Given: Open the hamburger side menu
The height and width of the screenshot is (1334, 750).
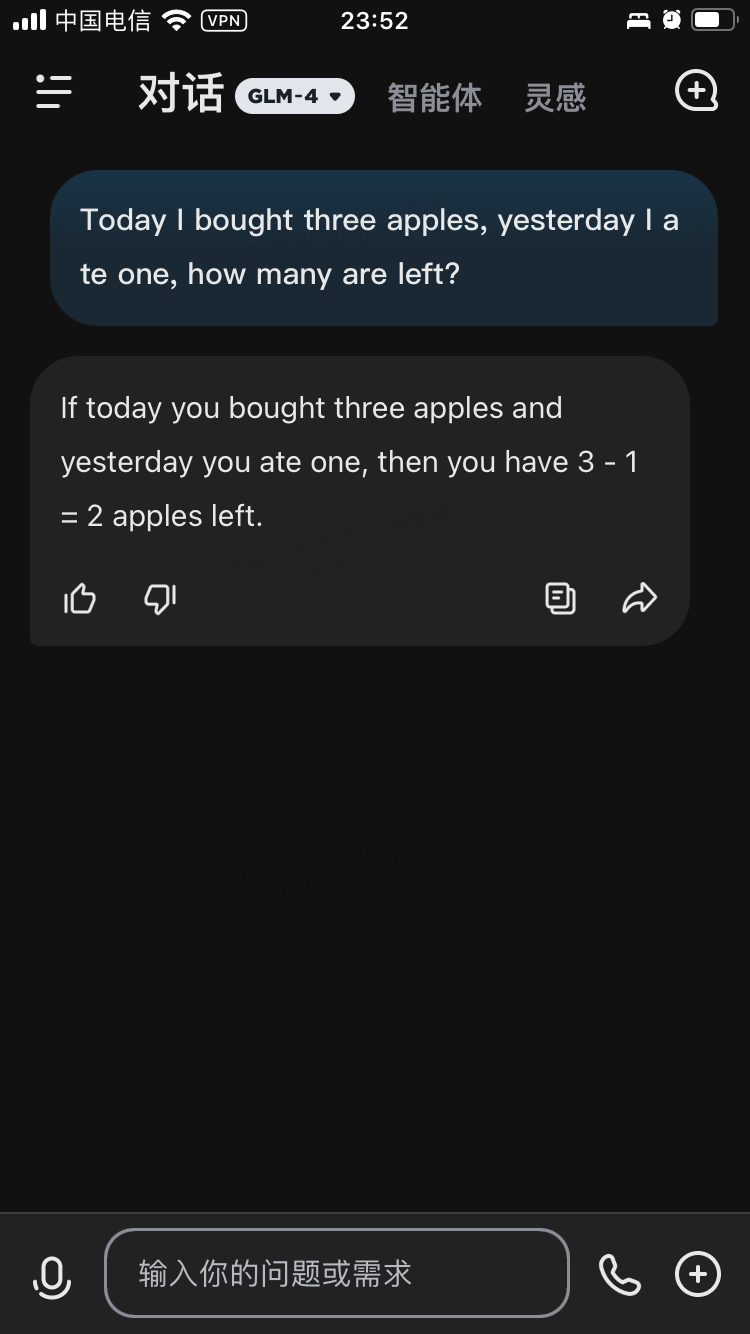Looking at the screenshot, I should pos(54,92).
